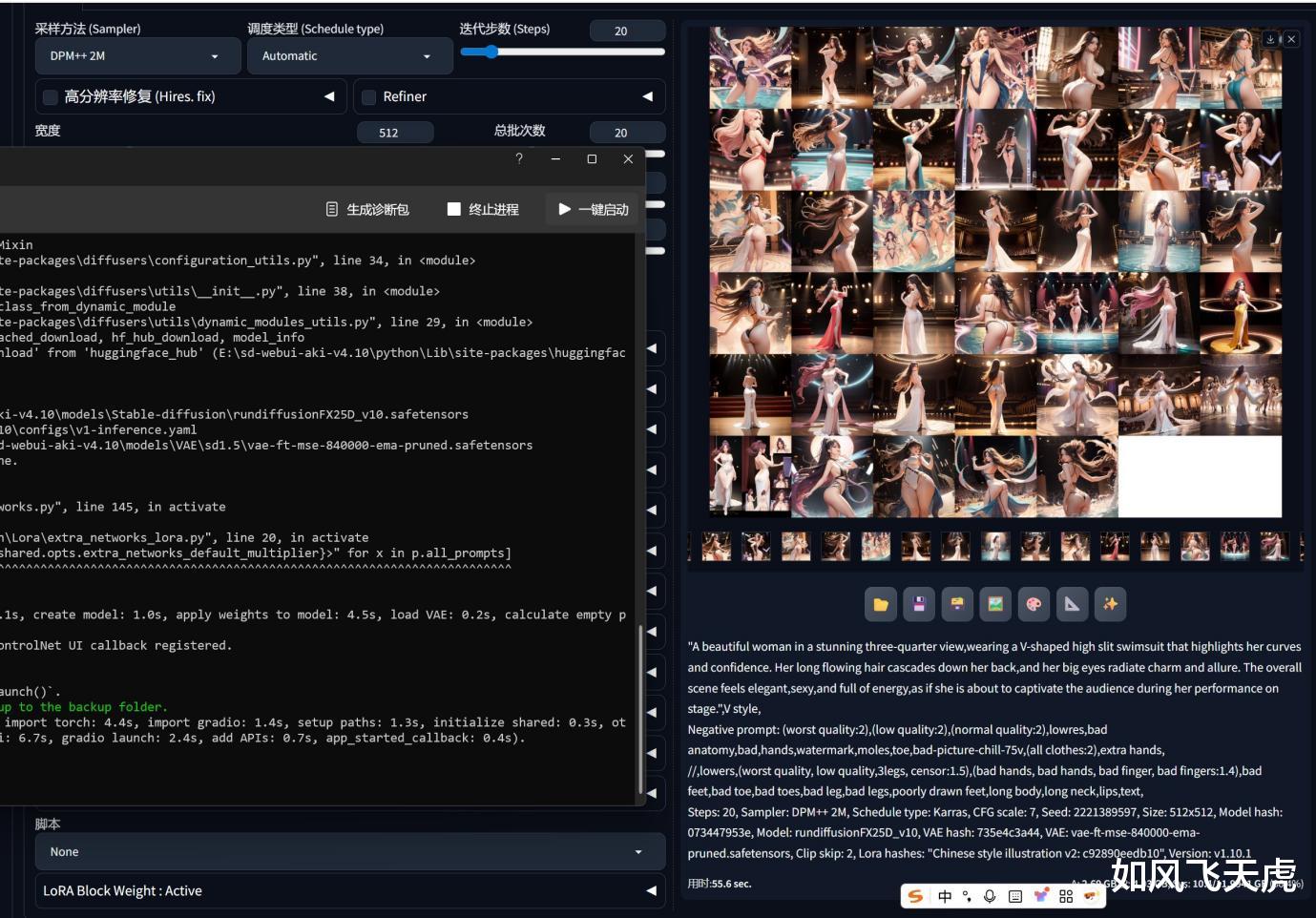1316x918 pixels.
Task: Click the Sogou S logo on the input method bar
Action: click(x=916, y=896)
